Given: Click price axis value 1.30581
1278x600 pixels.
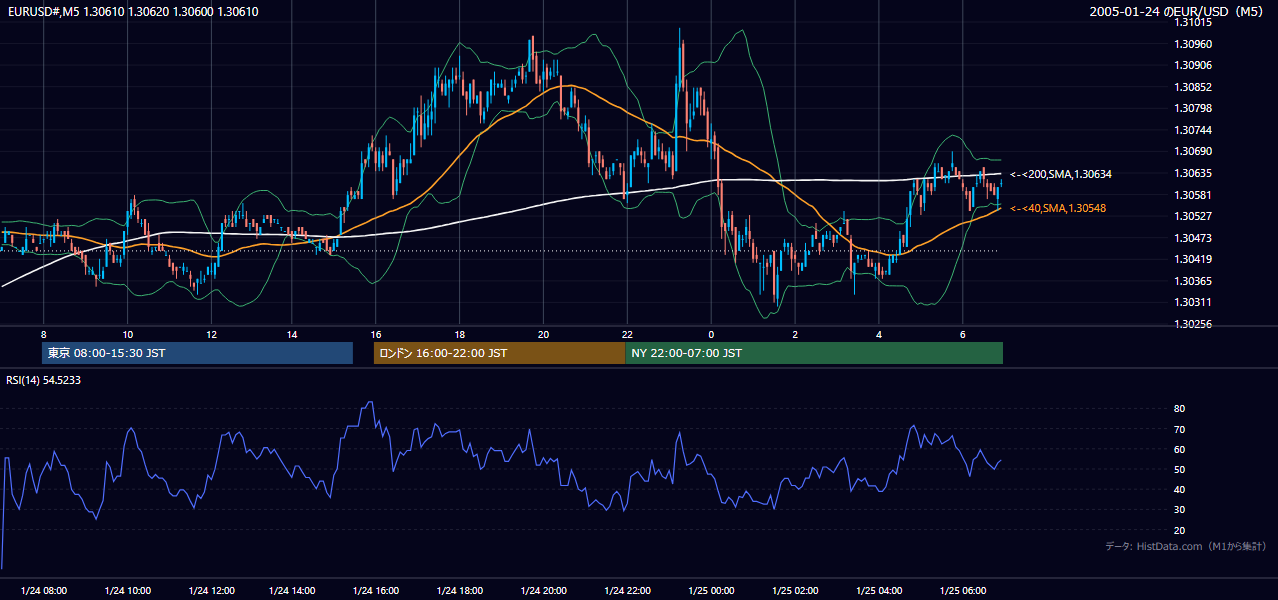Looking at the screenshot, I should click(1193, 195).
